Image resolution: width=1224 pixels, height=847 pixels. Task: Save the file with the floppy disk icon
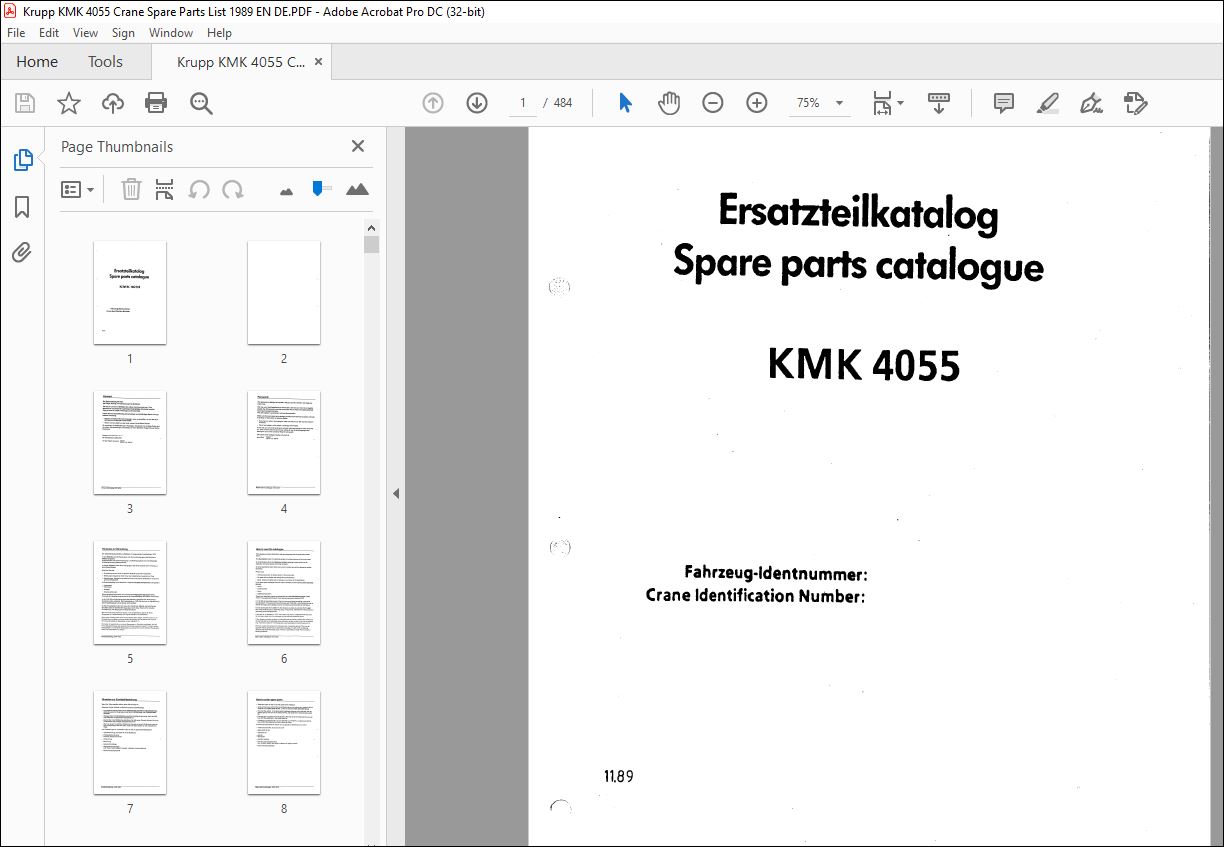click(25, 103)
